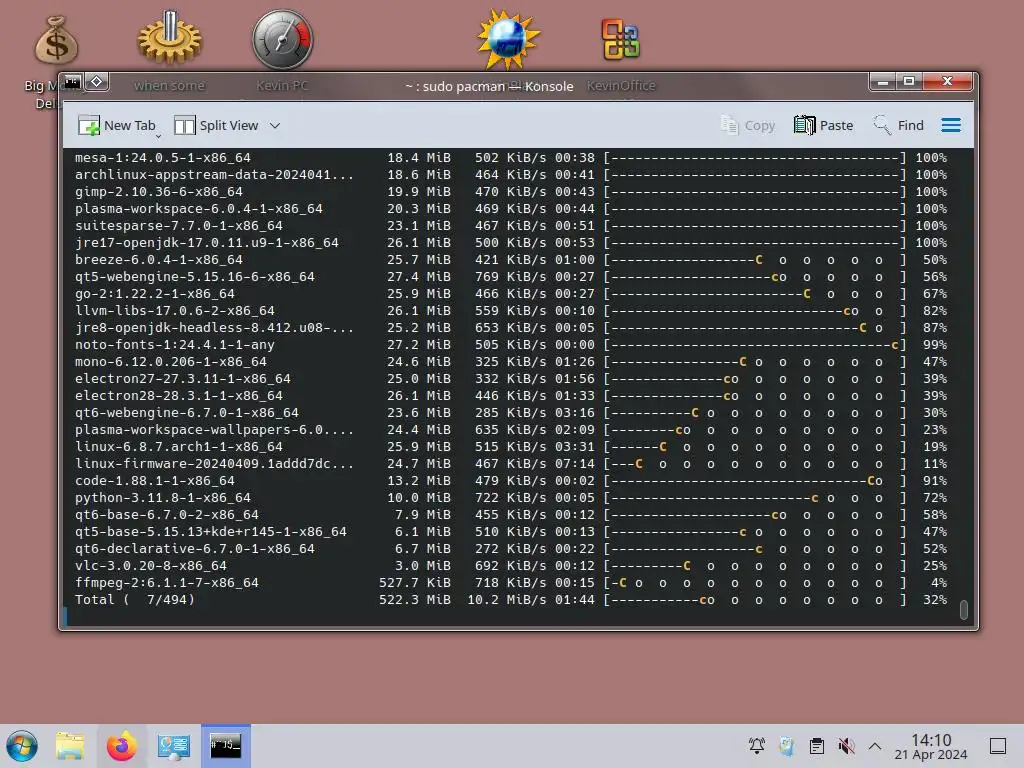Click the muted volume tray icon
The image size is (1024, 768).
[x=846, y=746]
